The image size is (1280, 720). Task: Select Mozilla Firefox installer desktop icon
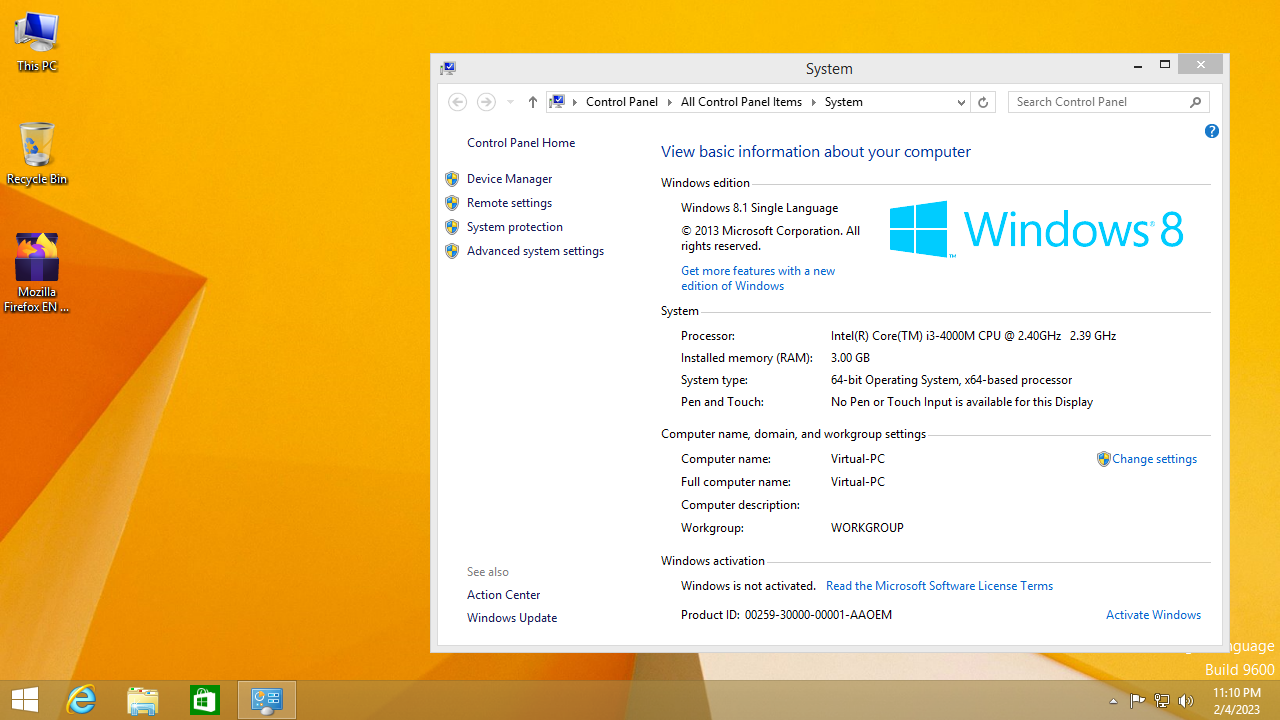coord(37,271)
